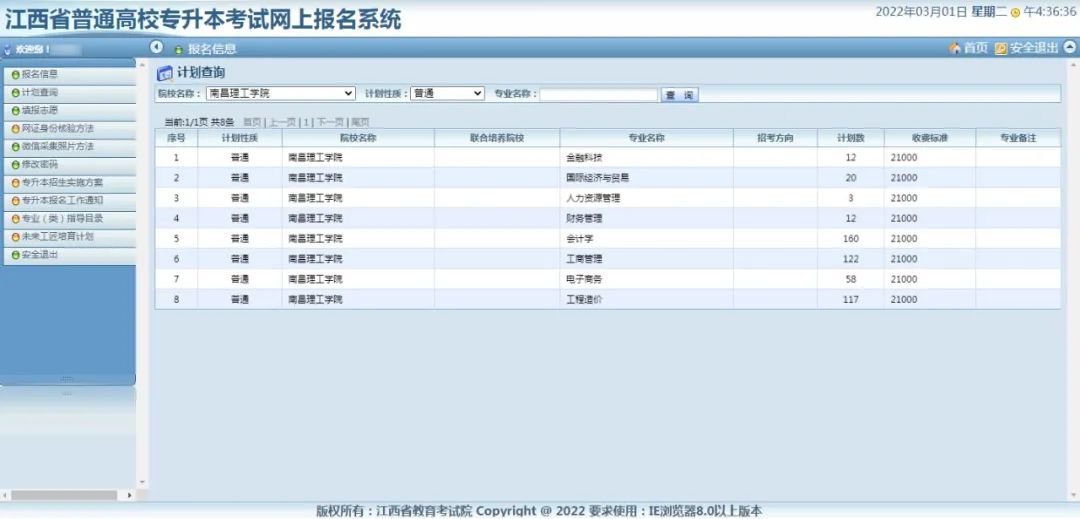Screen dimensions: 1080x519
Task: Click the 首页 home icon
Action: [955, 48]
